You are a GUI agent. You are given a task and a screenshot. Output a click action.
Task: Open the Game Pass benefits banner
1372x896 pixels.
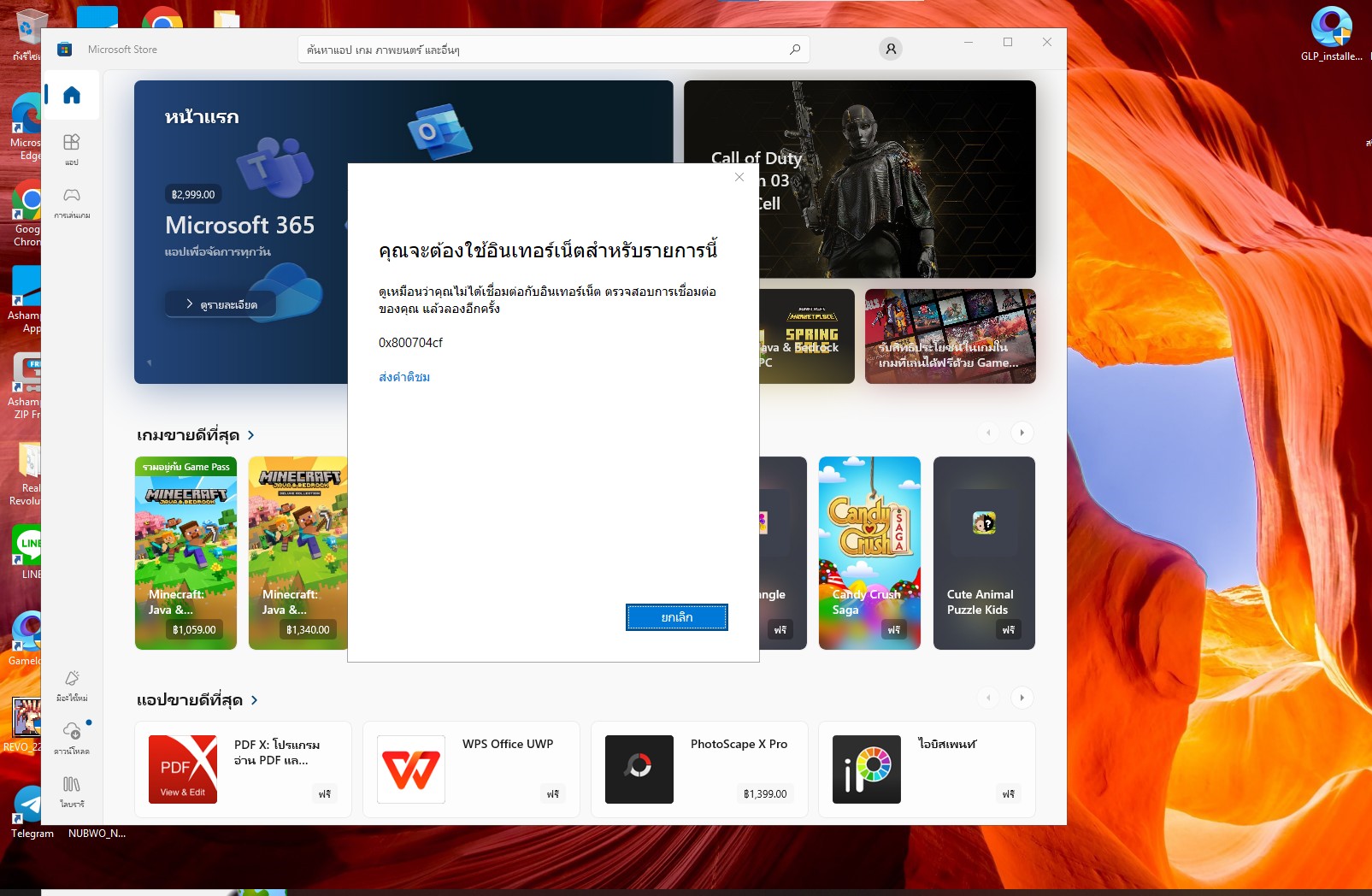tap(950, 336)
